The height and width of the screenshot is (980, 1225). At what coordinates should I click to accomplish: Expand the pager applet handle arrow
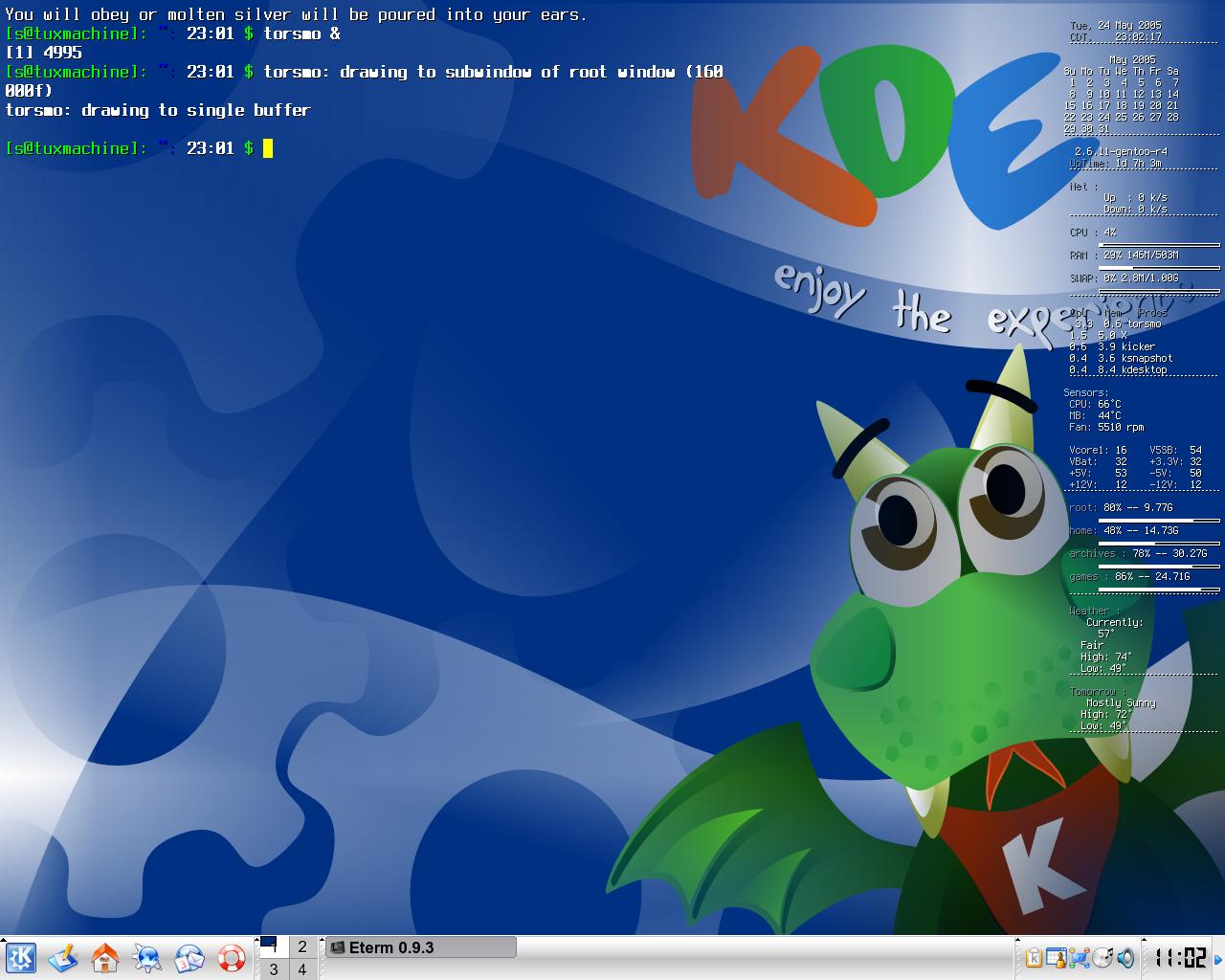coord(257,942)
